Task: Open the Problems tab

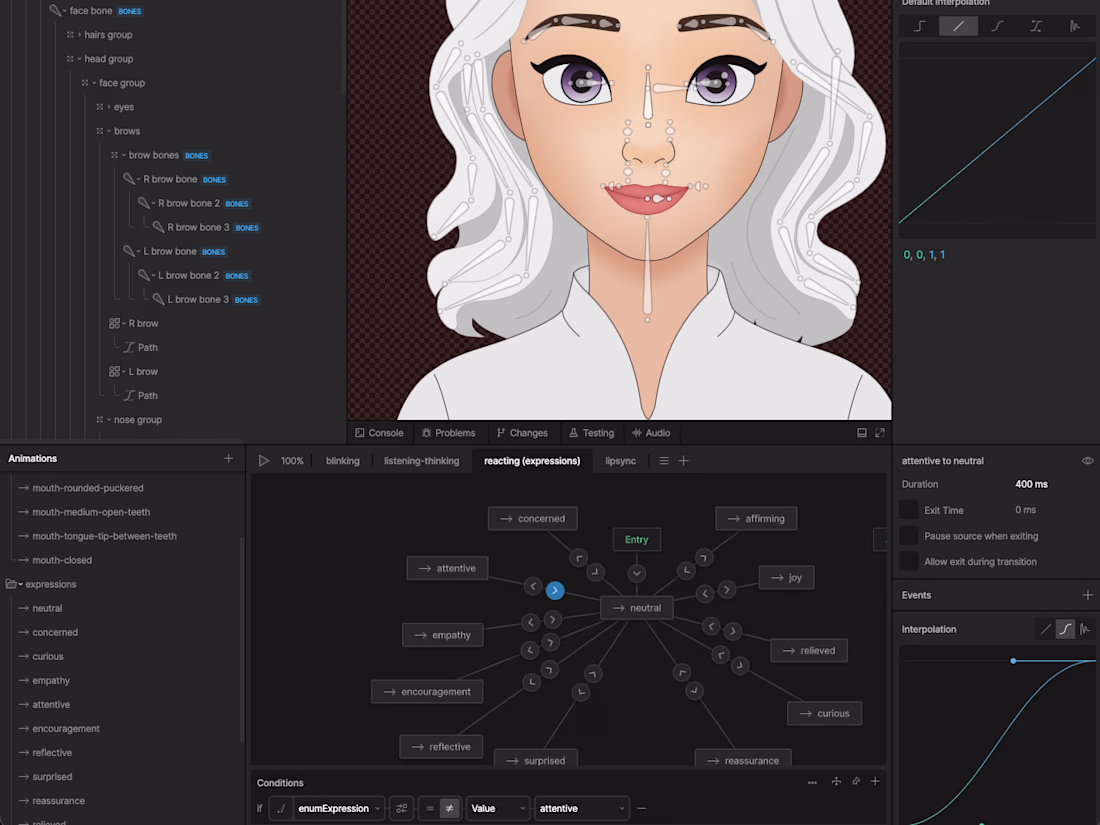Action: [x=448, y=433]
